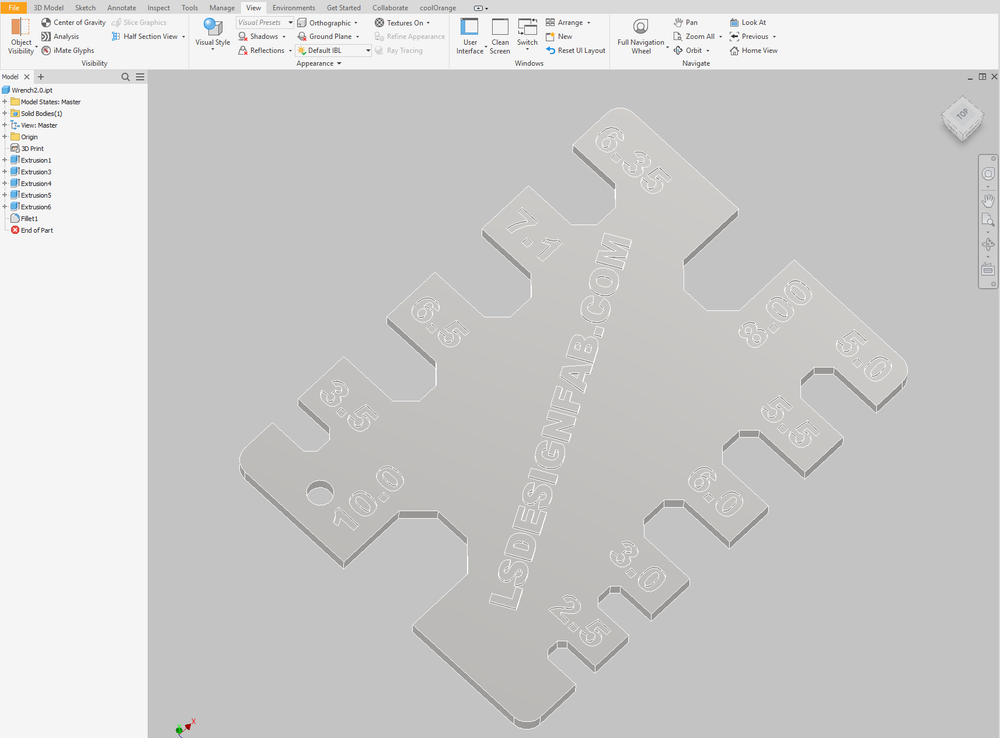The image size is (1000, 738).
Task: Switch to the 3D Model tab
Action: [x=48, y=8]
